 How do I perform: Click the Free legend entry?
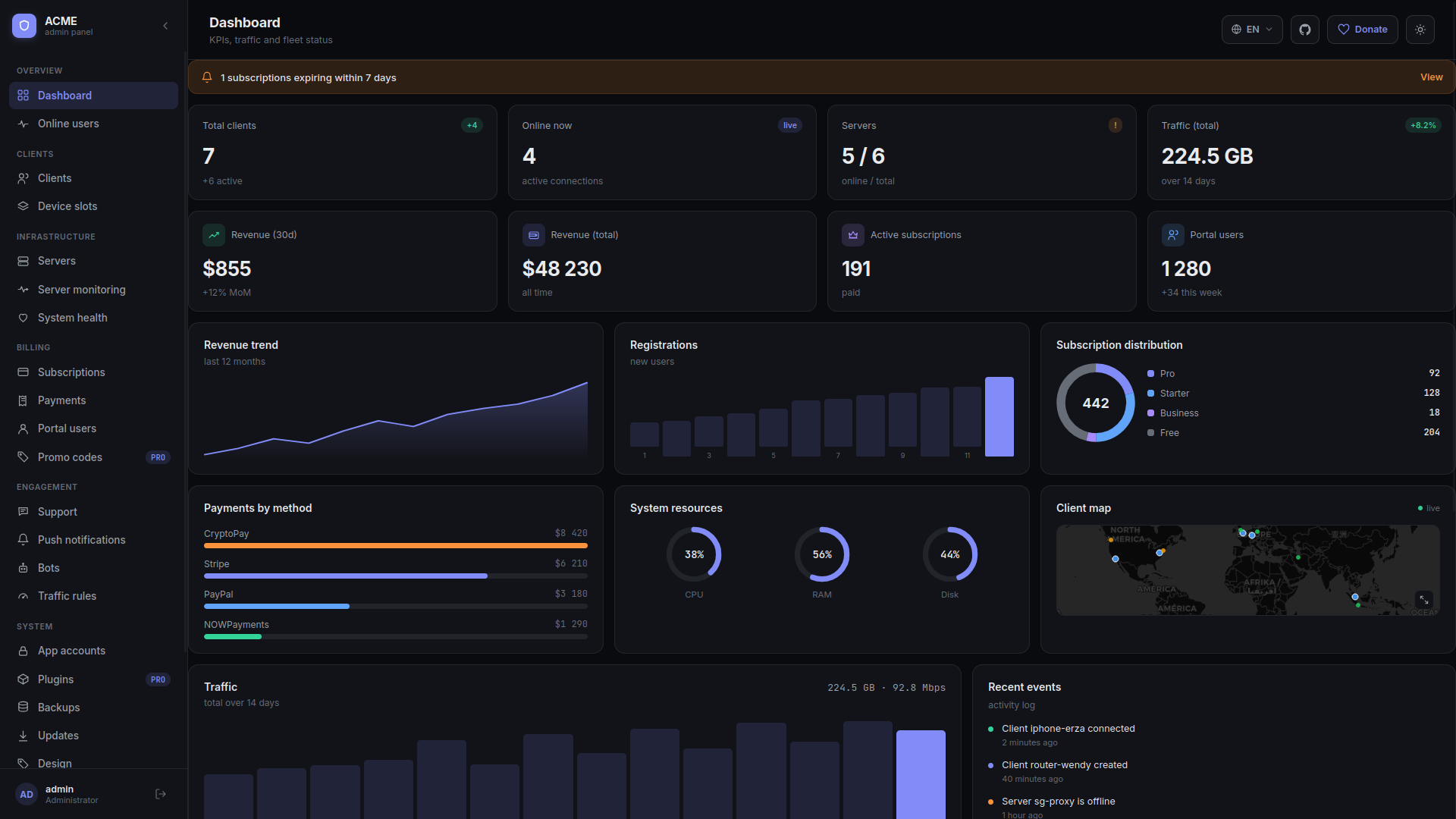pos(1293,433)
